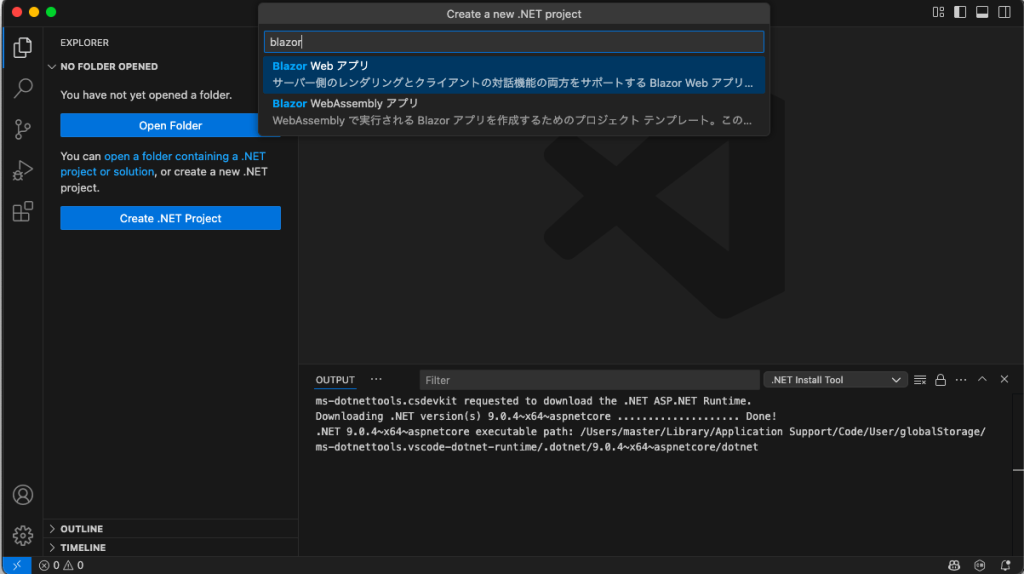This screenshot has width=1024, height=574.
Task: Click the feedback icon in status bar
Action: coord(980,566)
